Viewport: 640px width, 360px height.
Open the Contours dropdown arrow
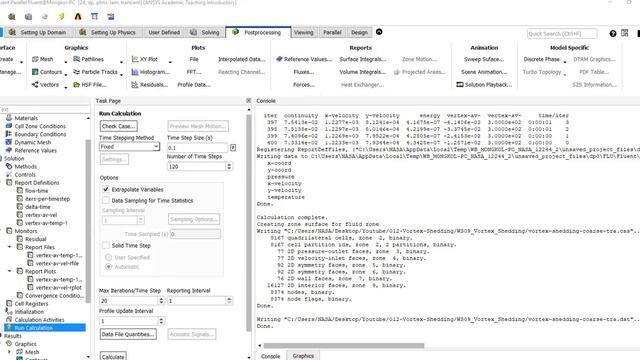(x=66, y=74)
